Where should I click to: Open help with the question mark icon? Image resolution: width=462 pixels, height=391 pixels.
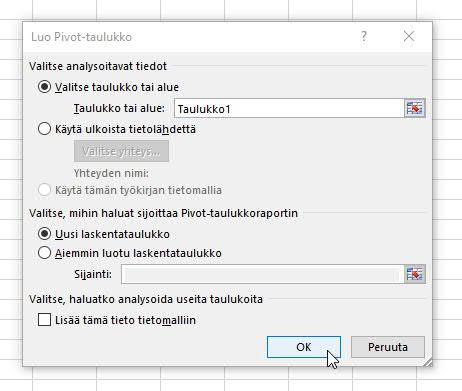click(364, 36)
